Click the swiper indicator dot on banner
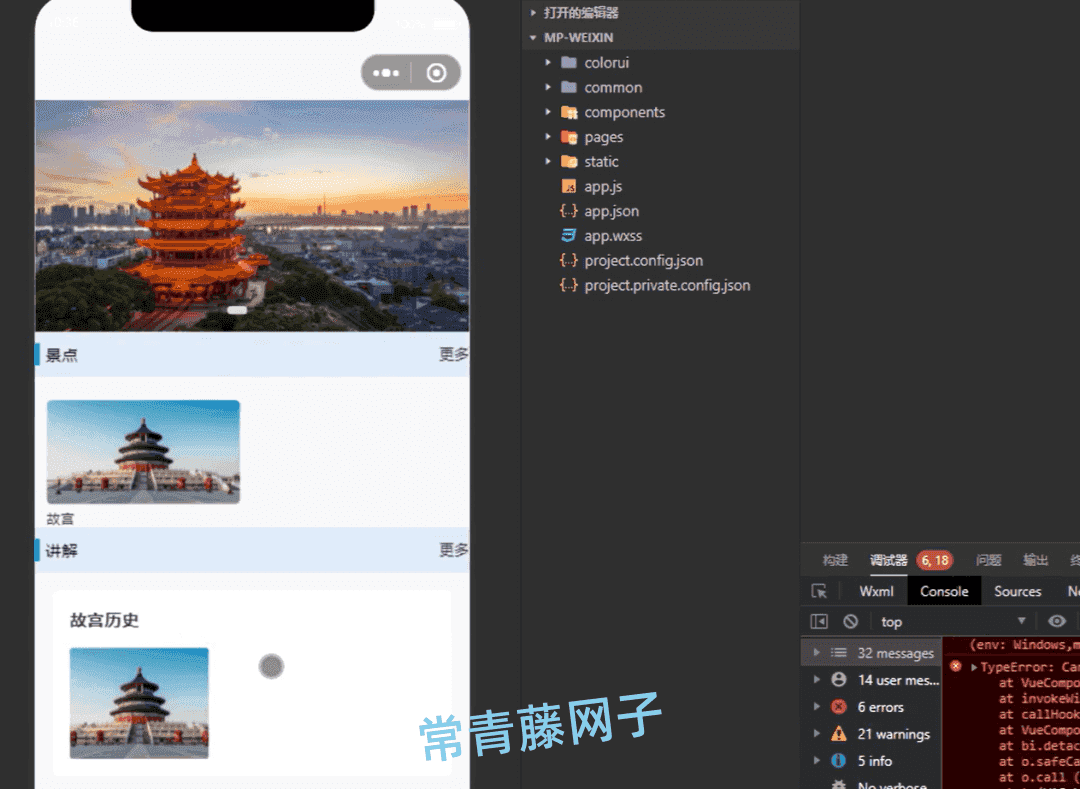 pos(237,310)
